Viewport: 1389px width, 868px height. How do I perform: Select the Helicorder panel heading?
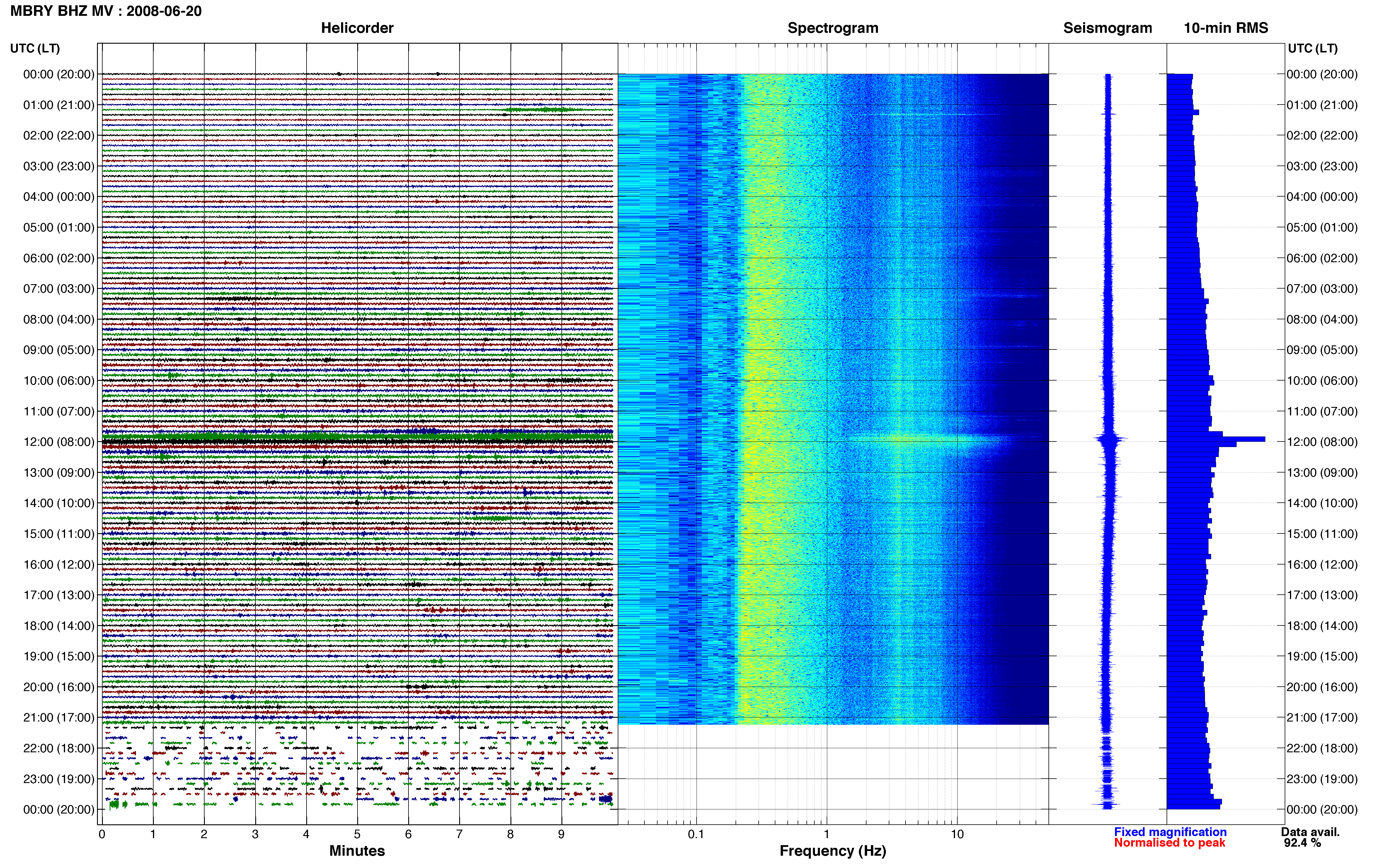pos(357,28)
